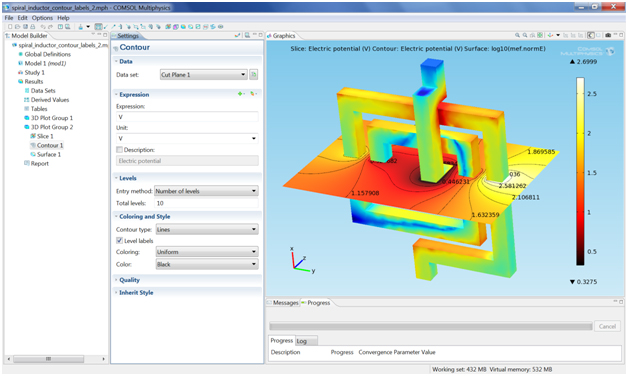This screenshot has height=376, width=628.
Task: Click the progress bar in Progress panel
Action: [431, 326]
